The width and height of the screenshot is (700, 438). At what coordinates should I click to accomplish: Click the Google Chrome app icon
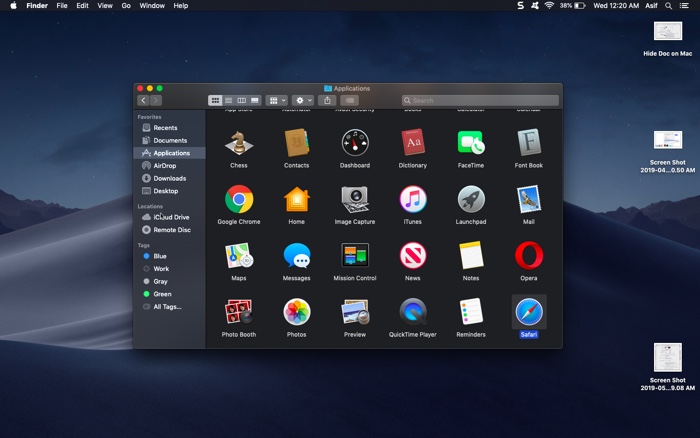(239, 199)
